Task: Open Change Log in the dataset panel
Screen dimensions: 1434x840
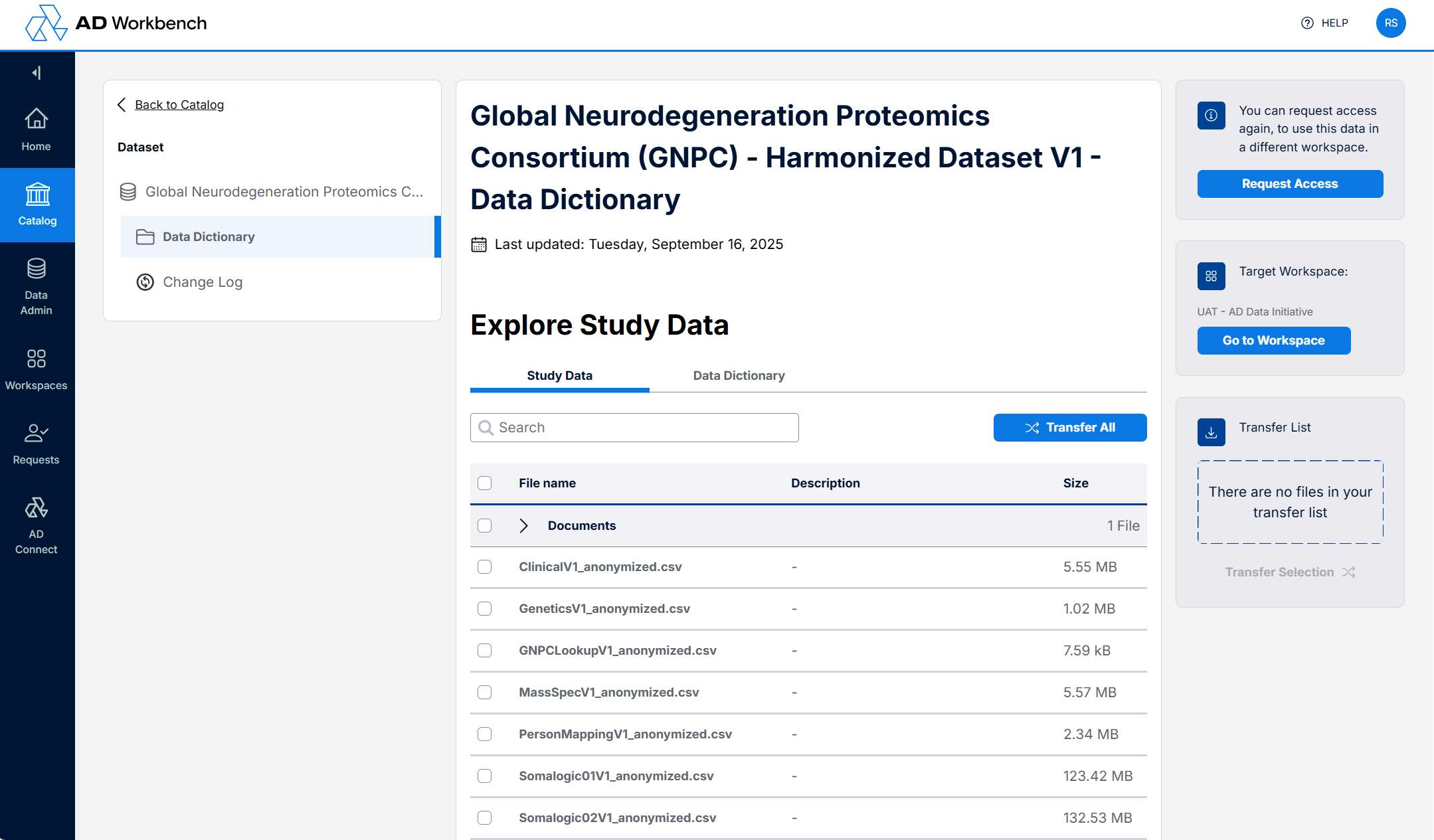Action: (x=203, y=282)
